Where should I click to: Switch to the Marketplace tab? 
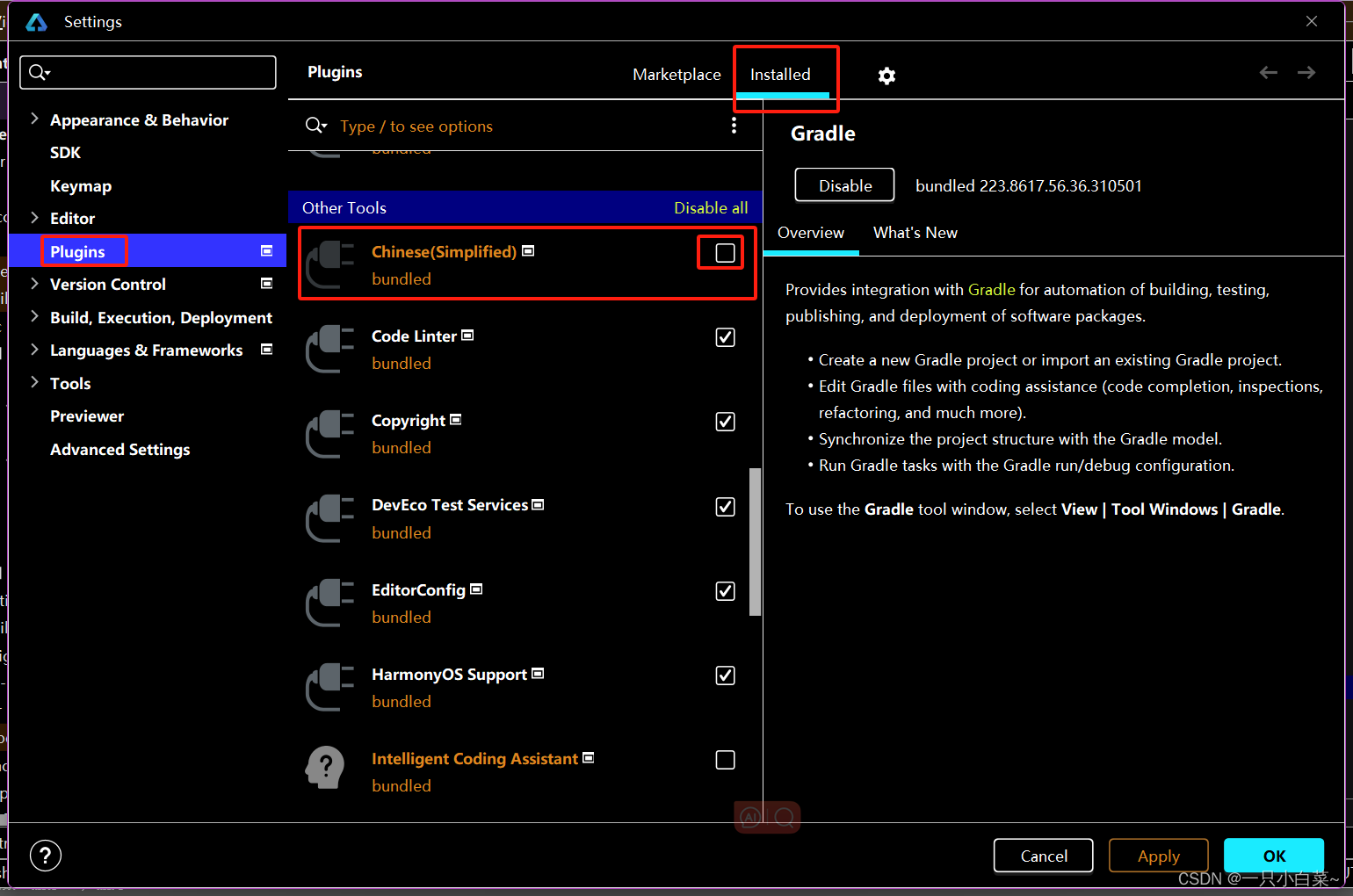point(676,75)
